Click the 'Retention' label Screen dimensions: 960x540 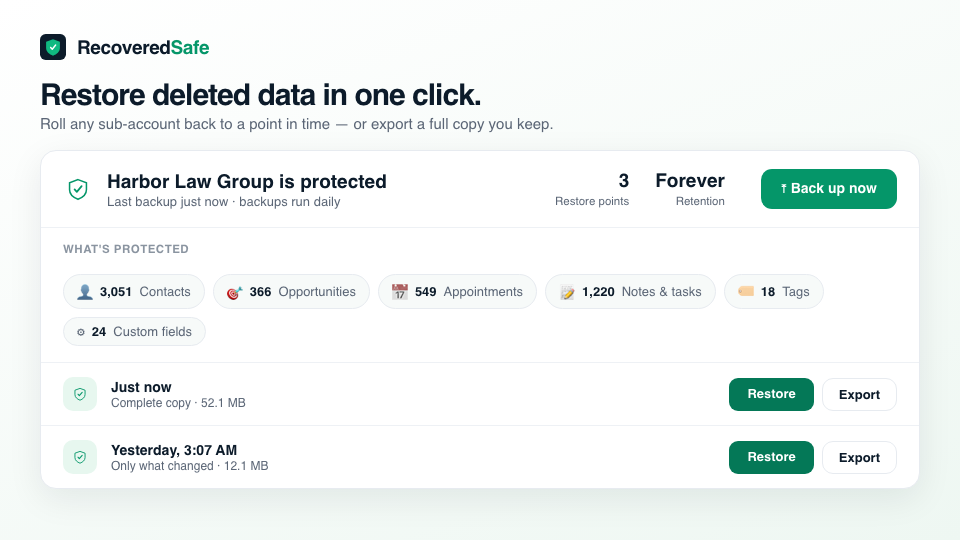point(700,201)
